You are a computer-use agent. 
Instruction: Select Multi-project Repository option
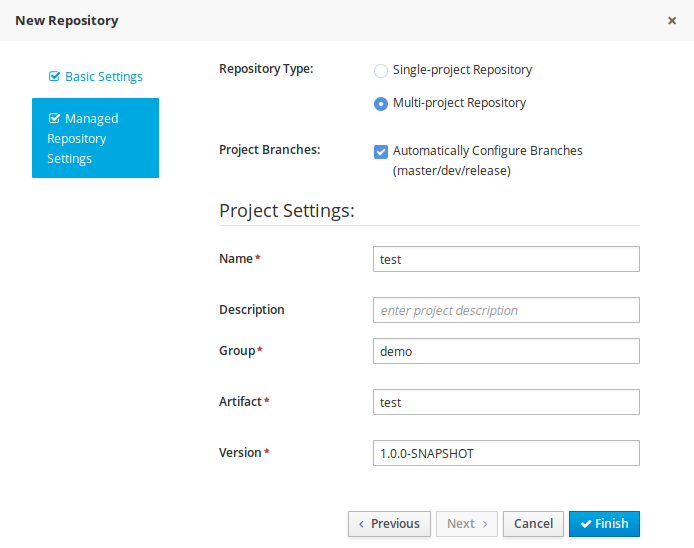point(381,104)
